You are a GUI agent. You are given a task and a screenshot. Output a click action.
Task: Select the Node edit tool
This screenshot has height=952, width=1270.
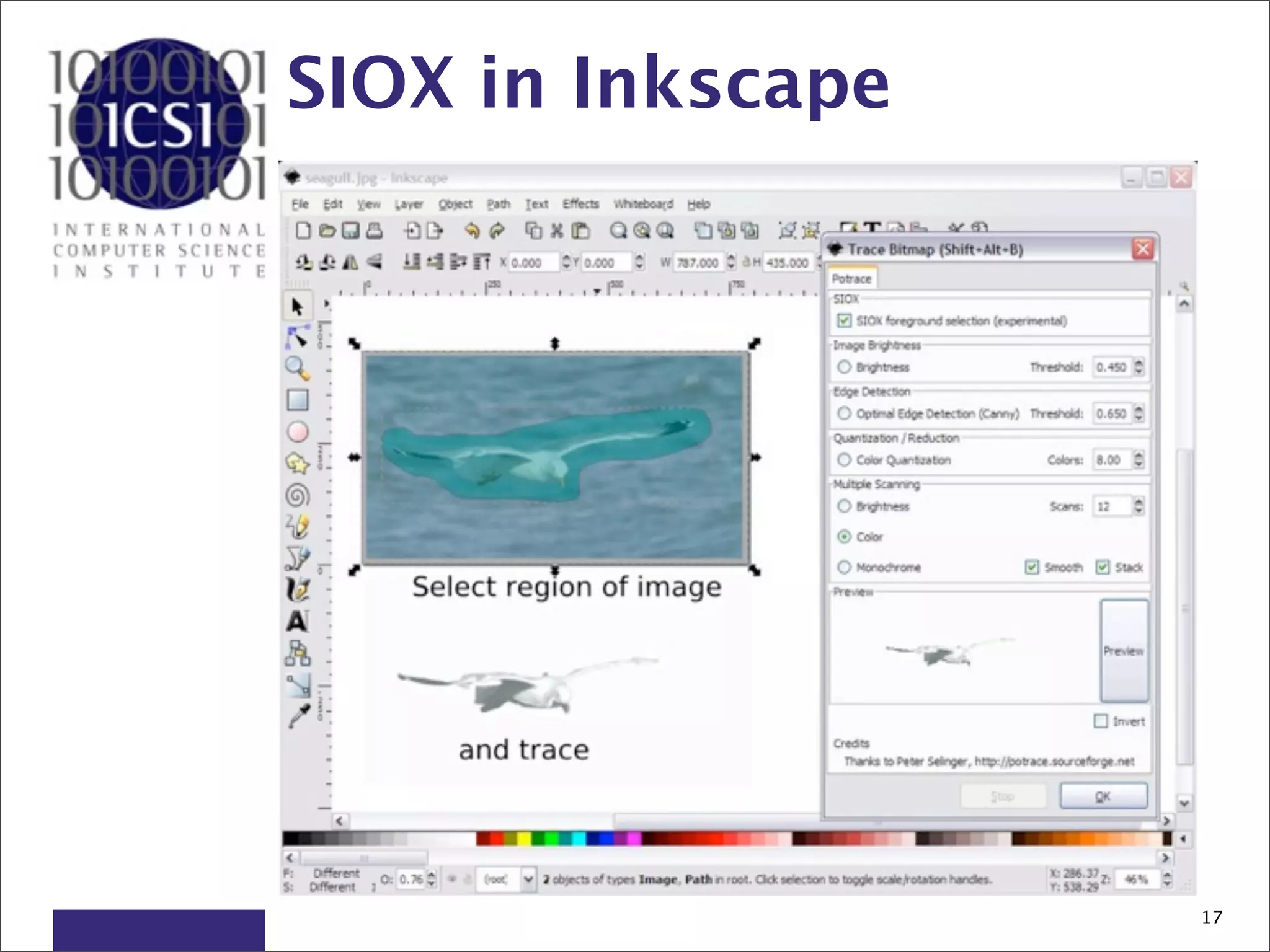point(298,337)
